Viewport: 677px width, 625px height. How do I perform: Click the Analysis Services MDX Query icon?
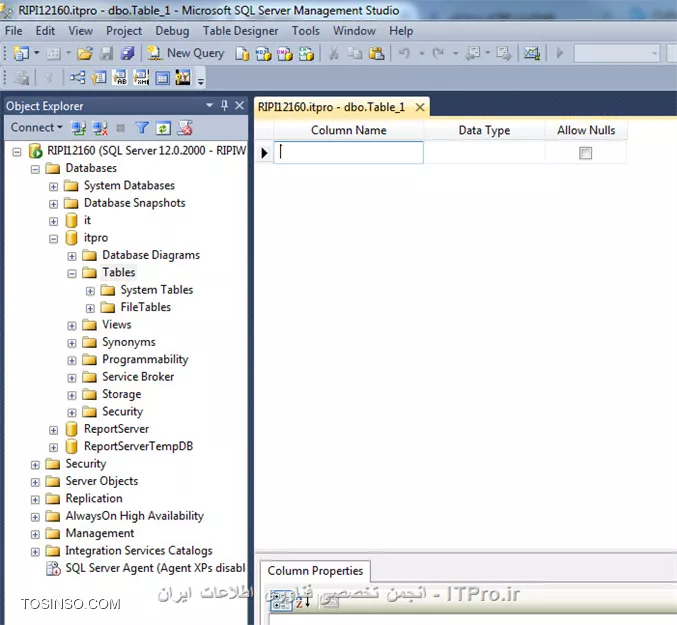click(263, 54)
